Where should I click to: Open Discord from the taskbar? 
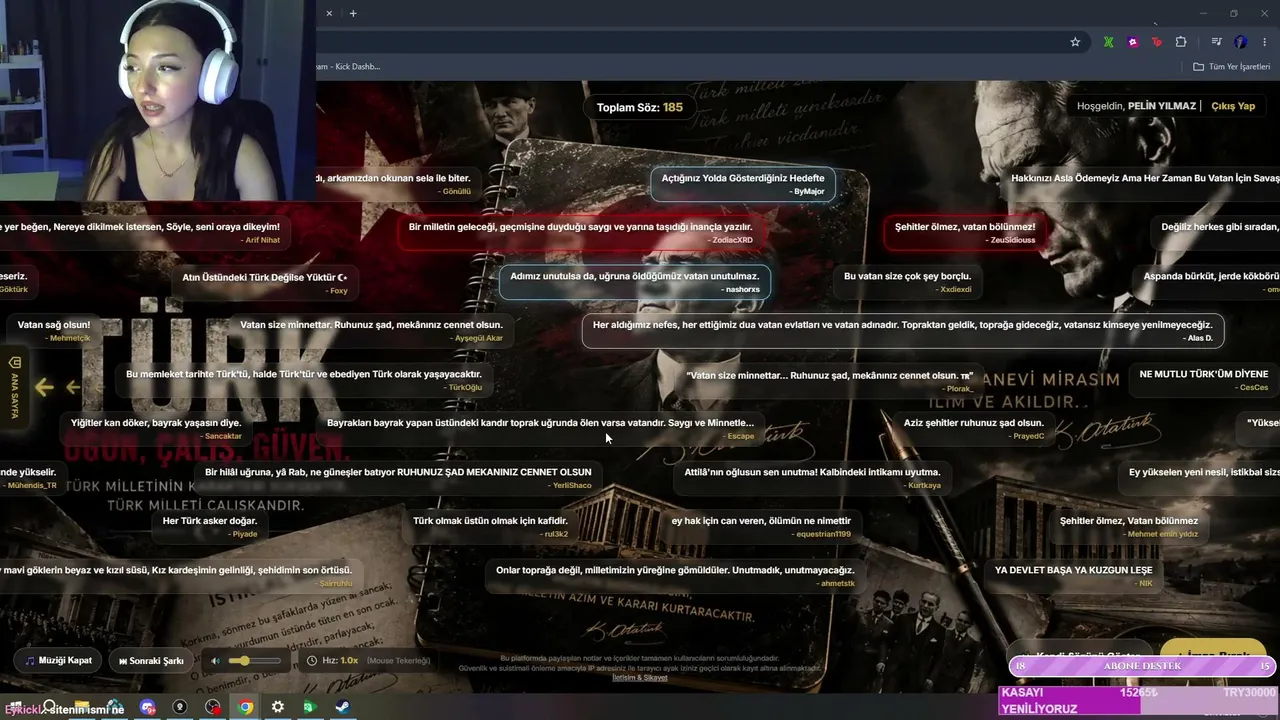pos(148,707)
